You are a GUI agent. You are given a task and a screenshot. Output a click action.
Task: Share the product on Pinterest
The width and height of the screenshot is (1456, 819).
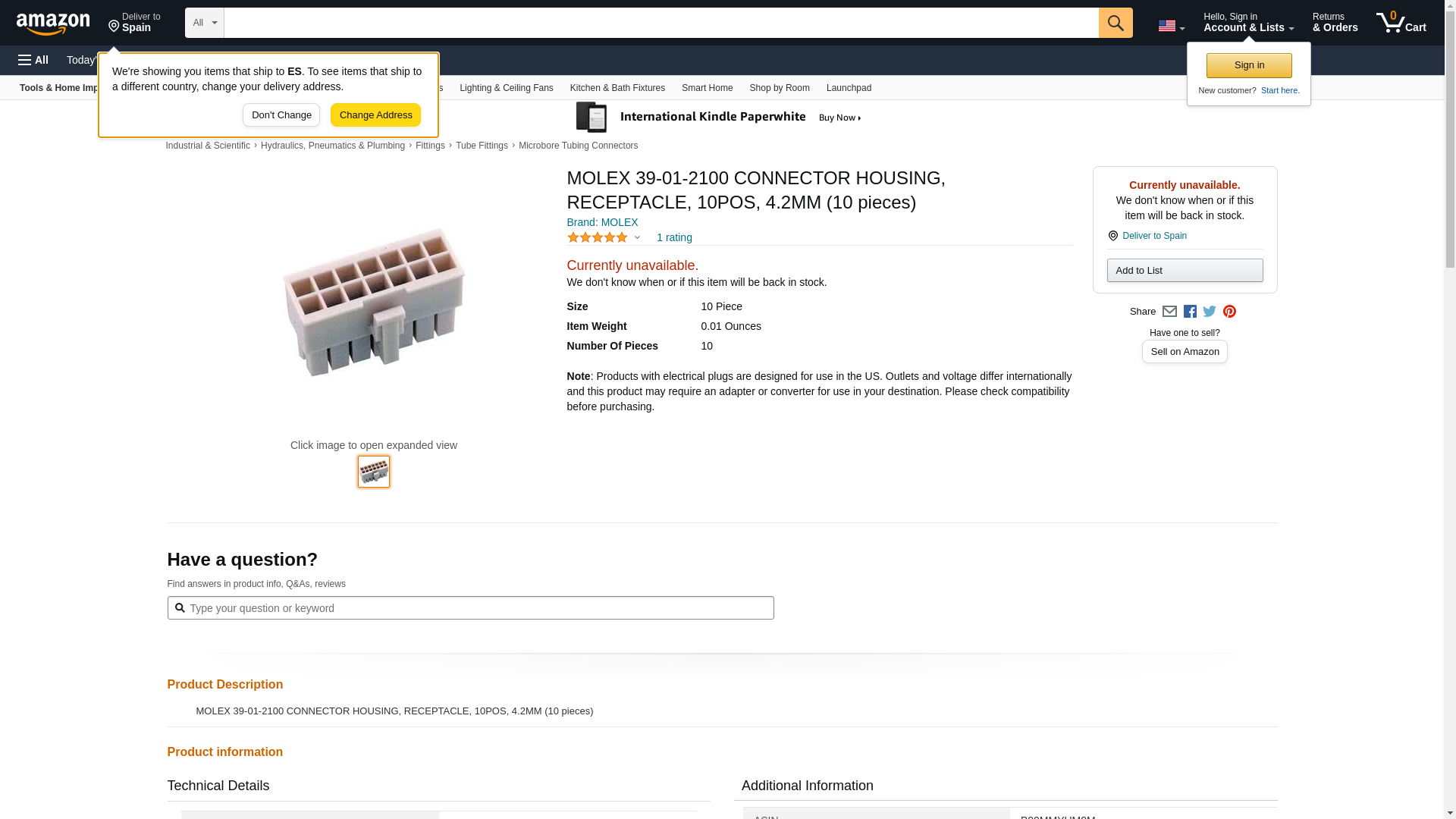[x=1229, y=312]
